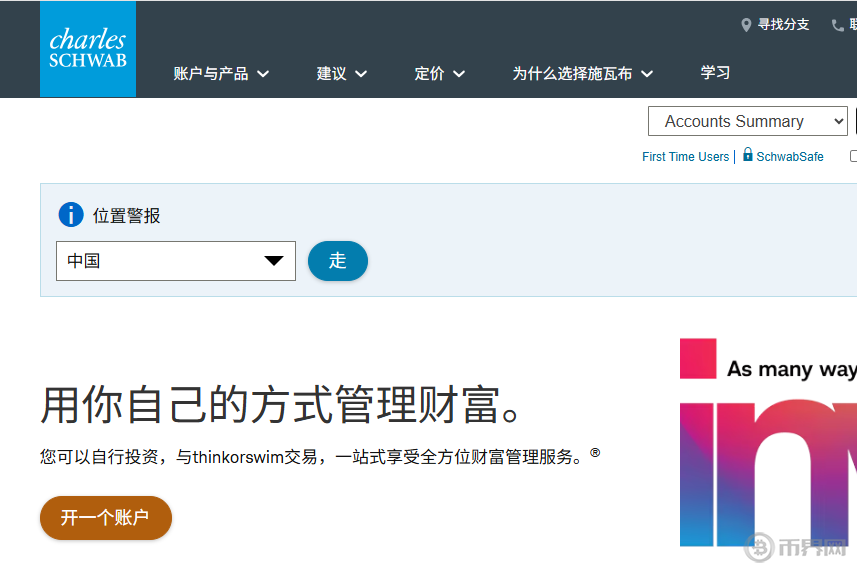Image resolution: width=857 pixels, height=575 pixels.
Task: Expand the chevron next to 定价
Action: [459, 74]
